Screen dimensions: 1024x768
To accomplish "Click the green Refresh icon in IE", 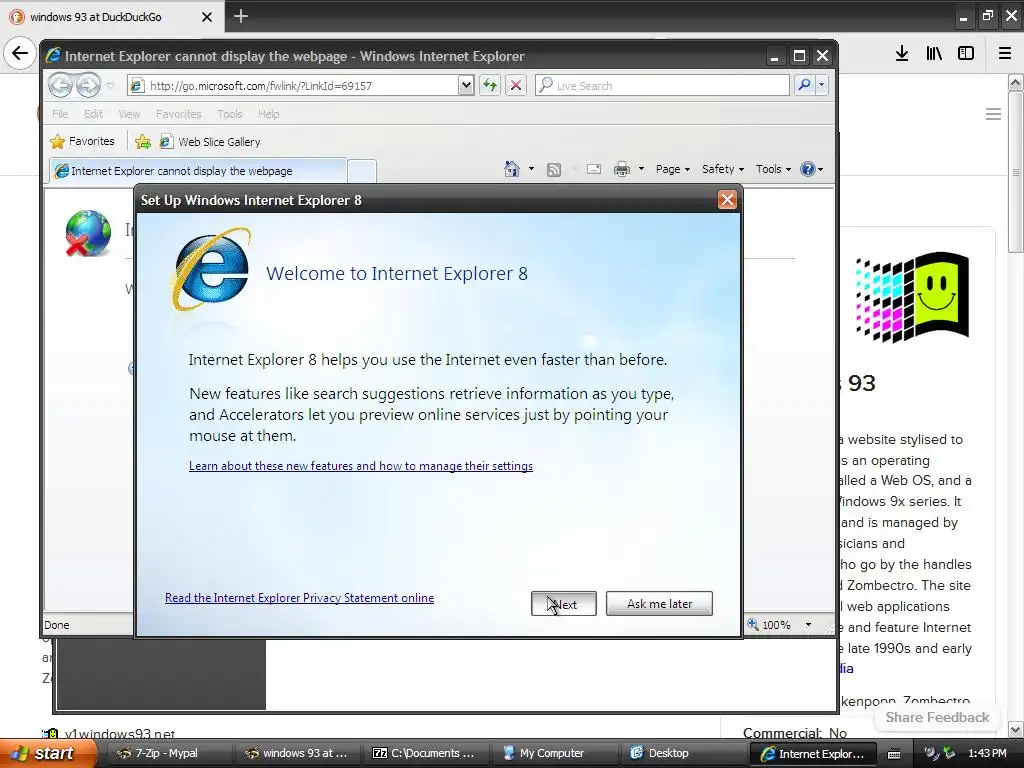I will coord(490,86).
